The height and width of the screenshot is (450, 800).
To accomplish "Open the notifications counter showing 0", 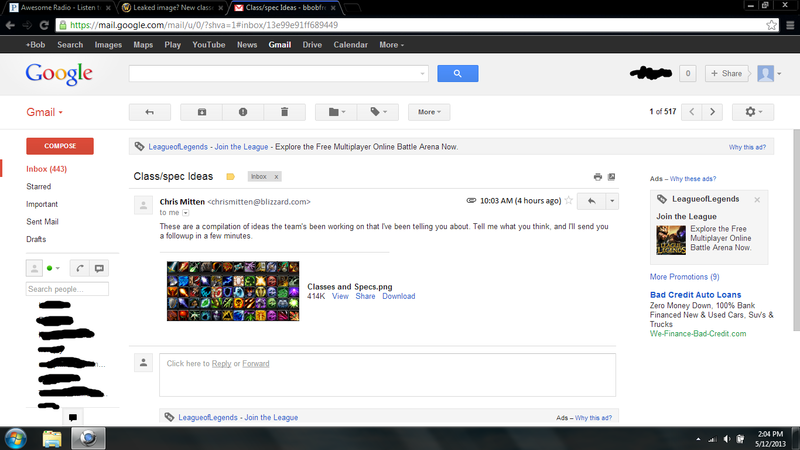I will tap(688, 73).
